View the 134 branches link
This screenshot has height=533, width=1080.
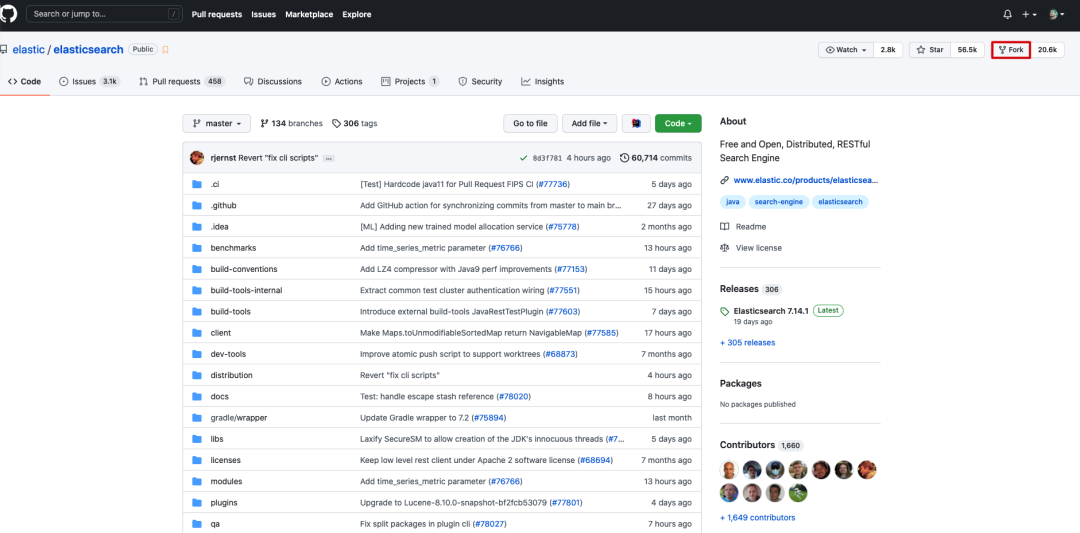click(291, 123)
